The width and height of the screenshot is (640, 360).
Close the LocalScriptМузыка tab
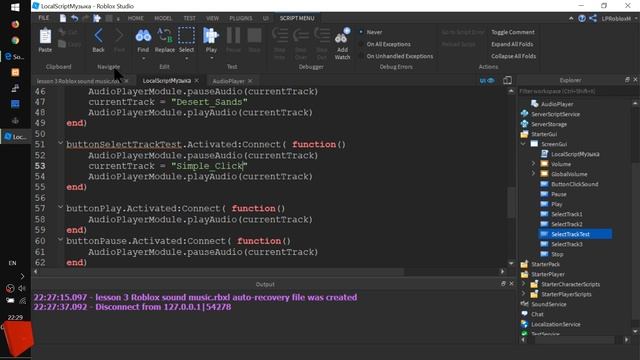click(197, 81)
